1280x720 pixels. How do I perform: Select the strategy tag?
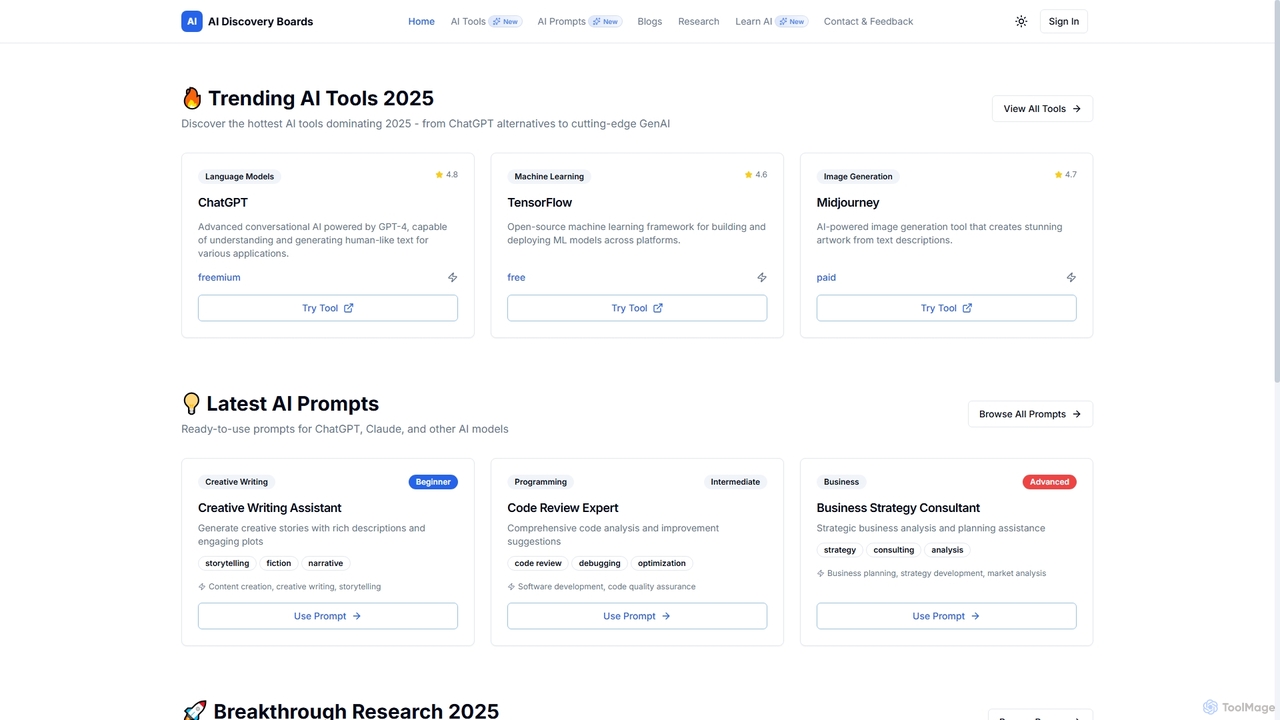coord(840,550)
